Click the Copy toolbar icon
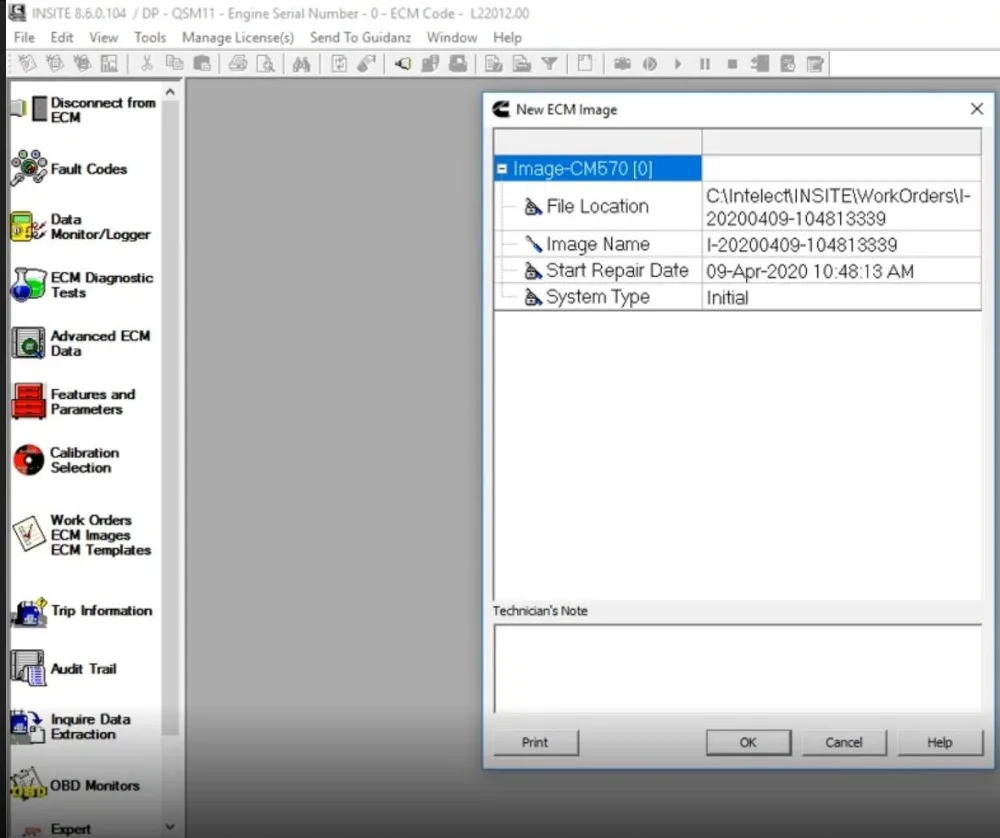Screen dimensions: 1000x838 [x=174, y=64]
